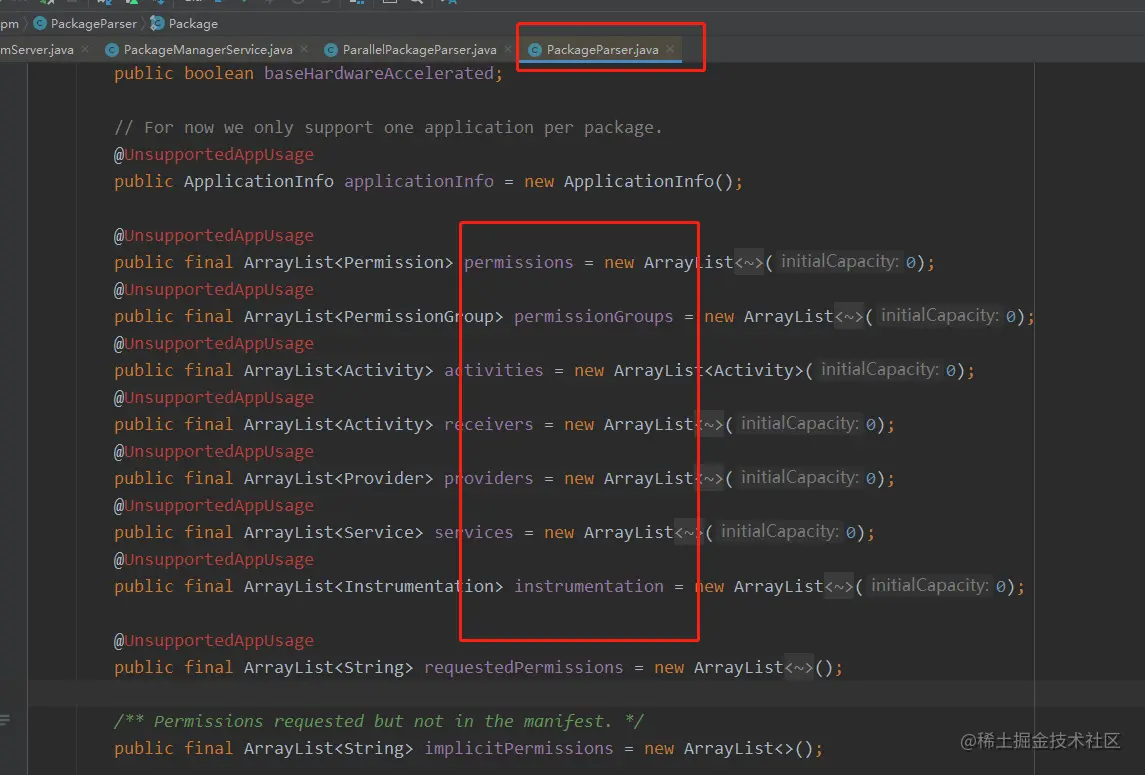Click ArrayList<Activity> constructor on activities line
The image size is (1145, 775).
click(x=708, y=370)
